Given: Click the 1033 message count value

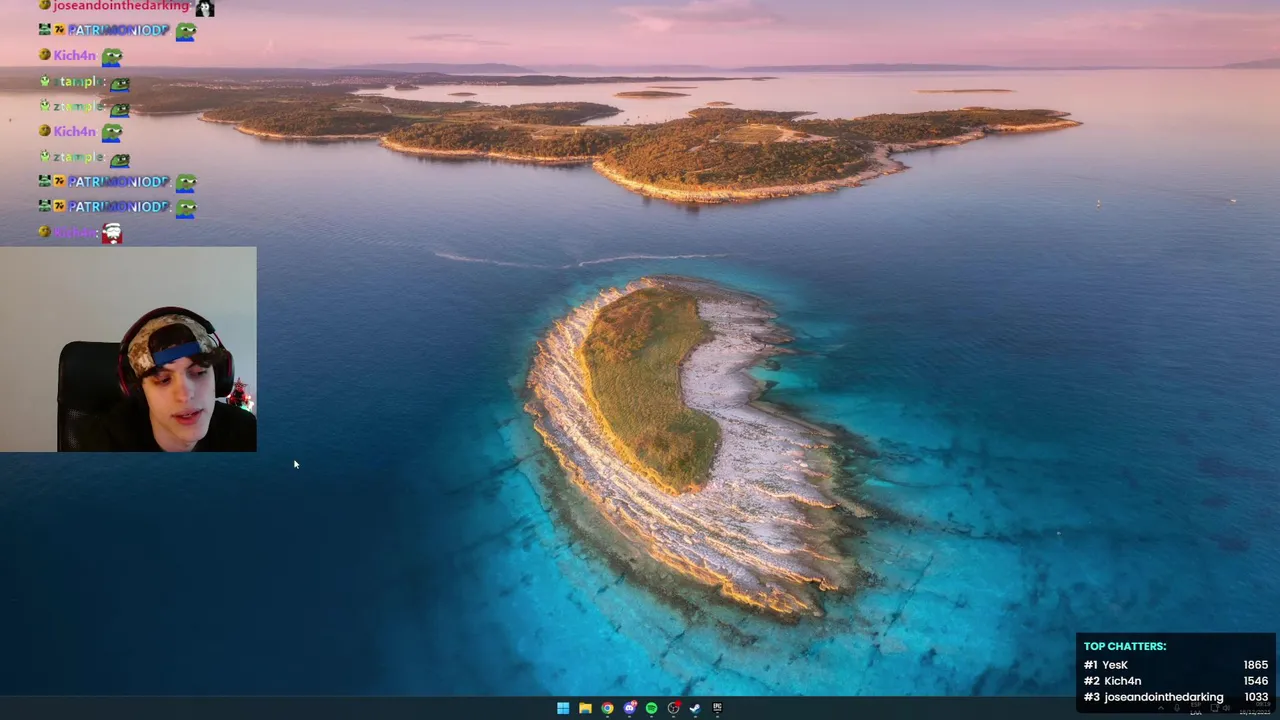Looking at the screenshot, I should [1256, 697].
